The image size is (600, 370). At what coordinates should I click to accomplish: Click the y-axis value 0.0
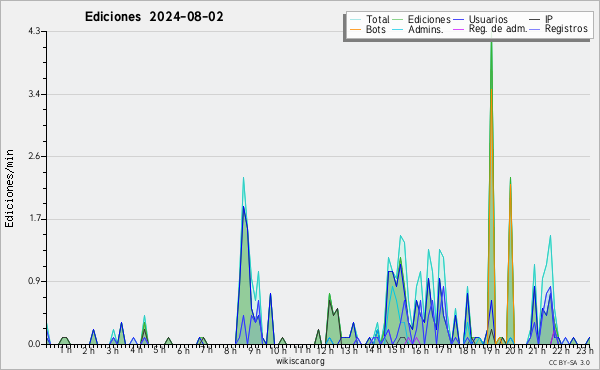(34, 344)
